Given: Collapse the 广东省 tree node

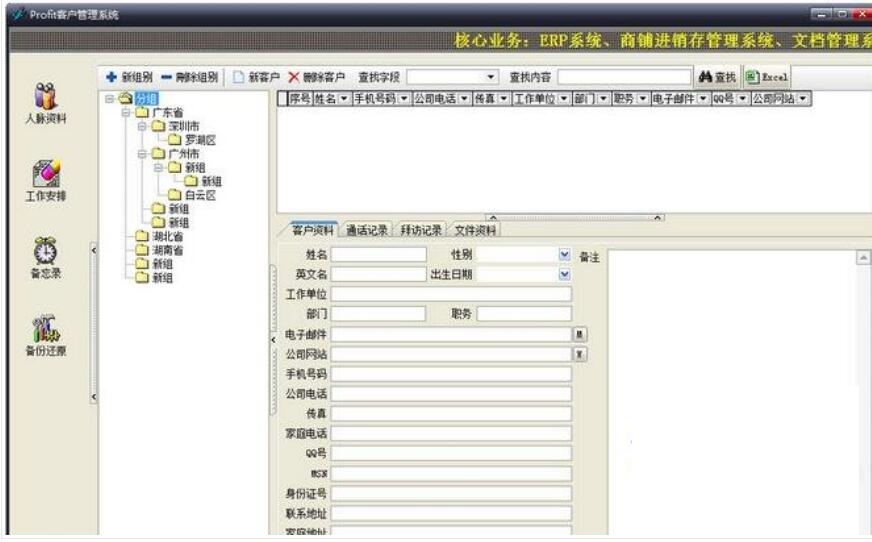Looking at the screenshot, I should click(x=126, y=112).
